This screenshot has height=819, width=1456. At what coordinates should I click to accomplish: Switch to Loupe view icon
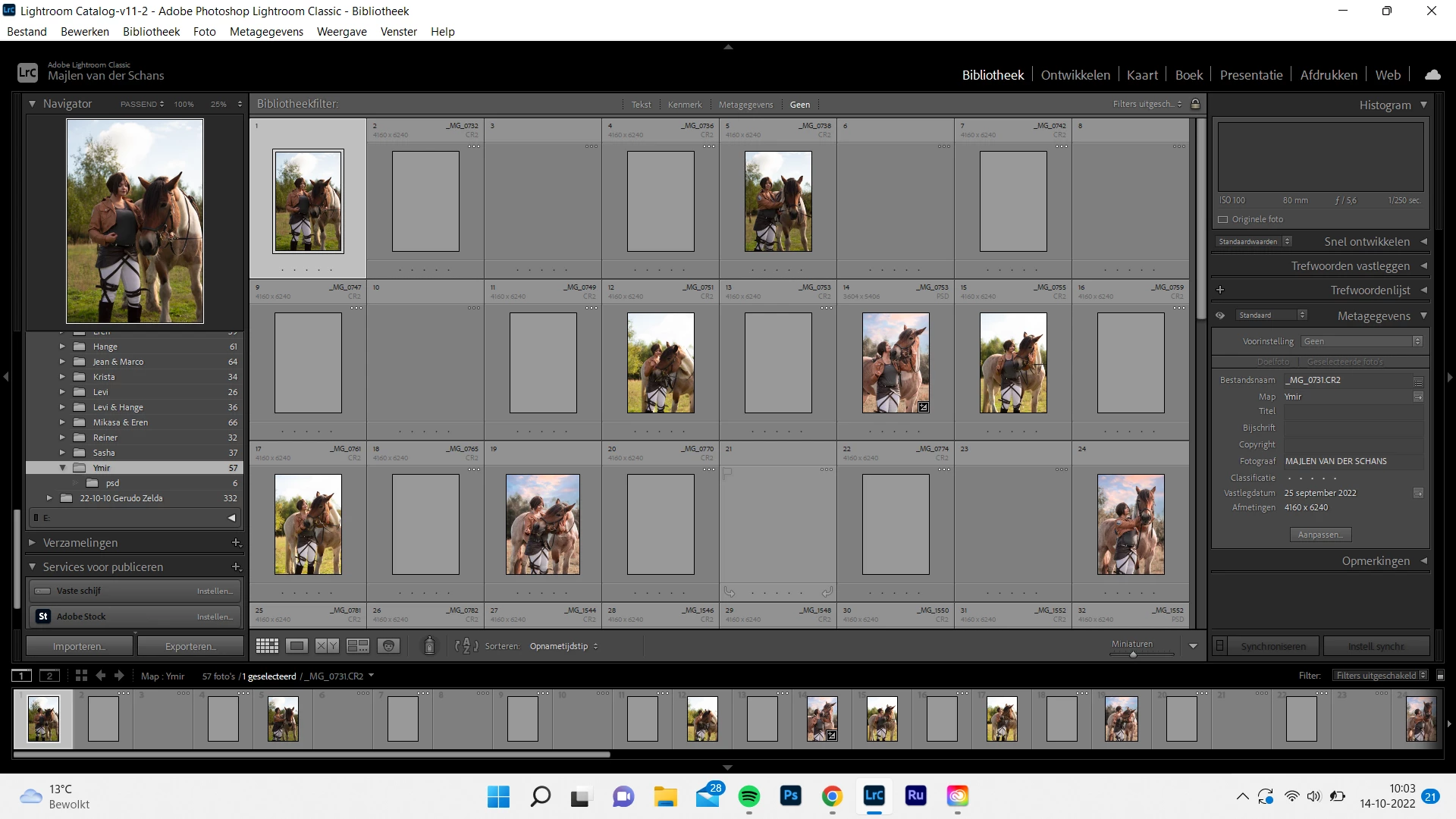297,646
